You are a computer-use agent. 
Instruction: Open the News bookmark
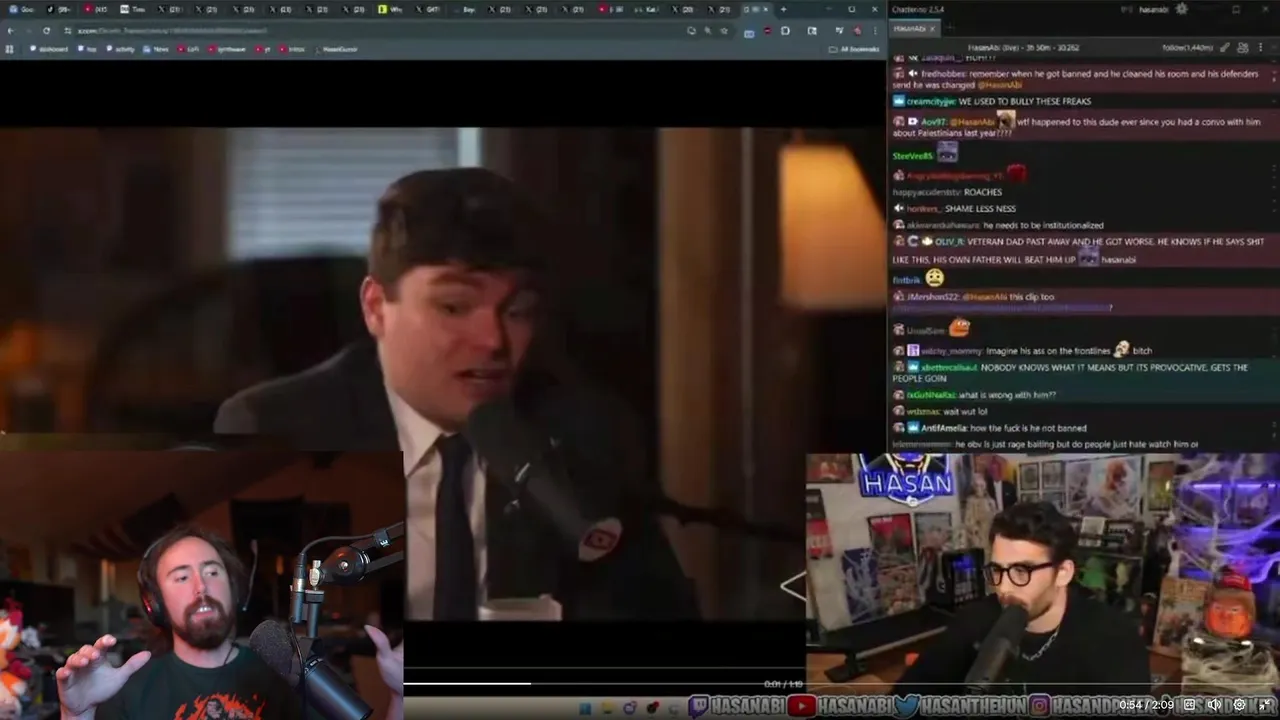(157, 49)
